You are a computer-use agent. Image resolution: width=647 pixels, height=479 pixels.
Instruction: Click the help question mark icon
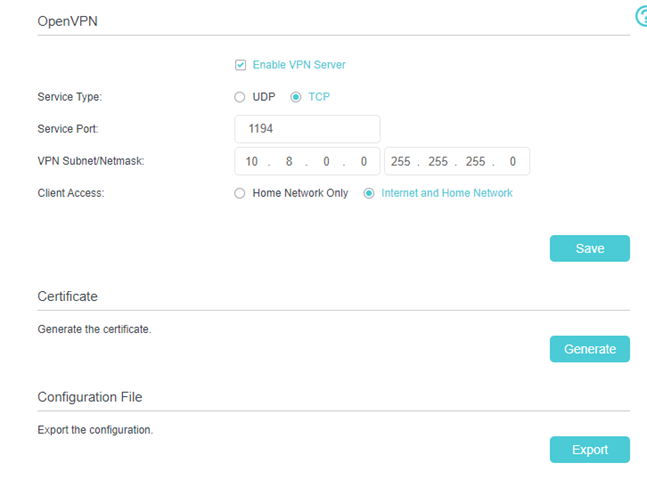[641, 16]
